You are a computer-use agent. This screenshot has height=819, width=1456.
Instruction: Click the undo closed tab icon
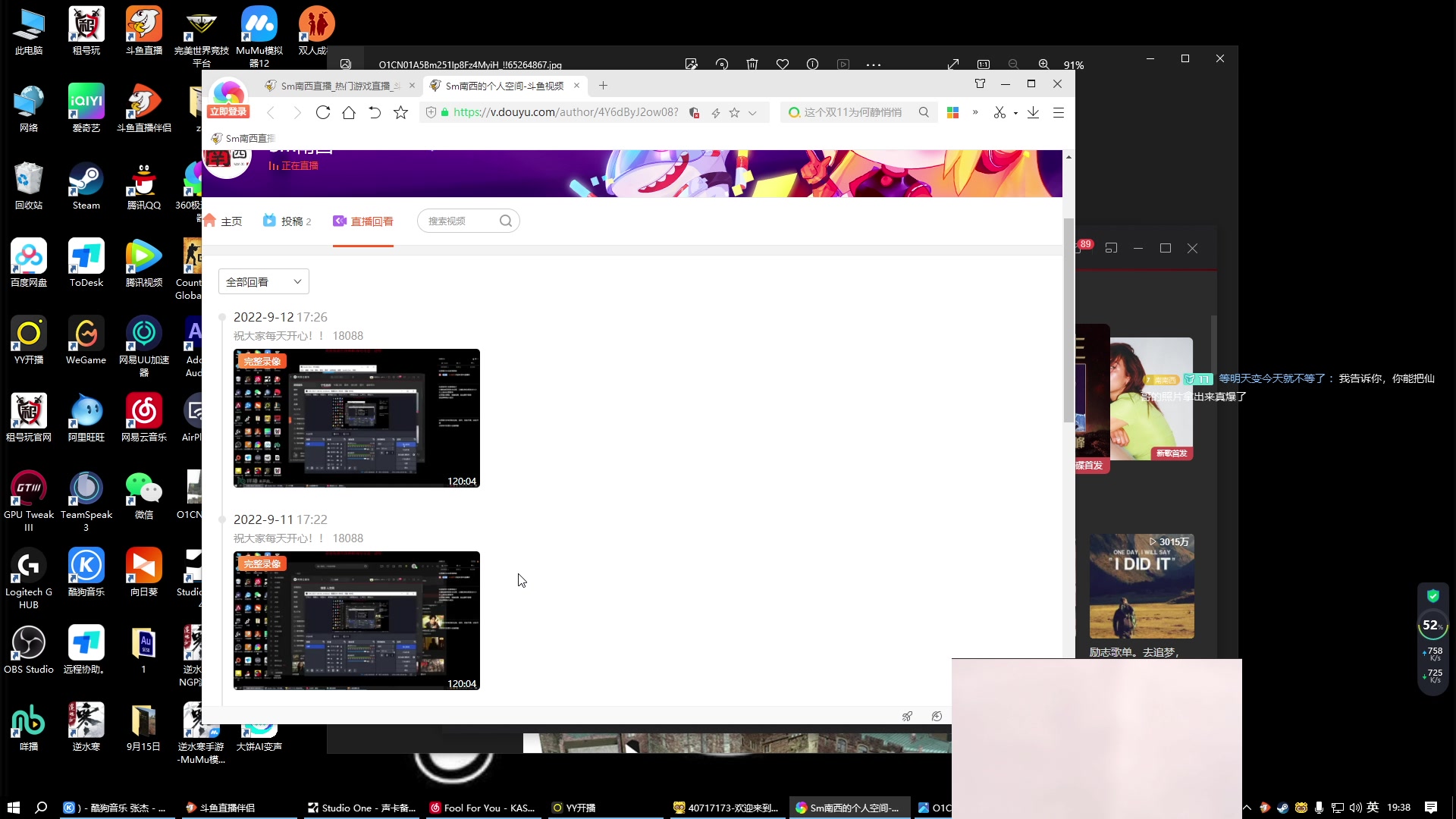coord(375,112)
